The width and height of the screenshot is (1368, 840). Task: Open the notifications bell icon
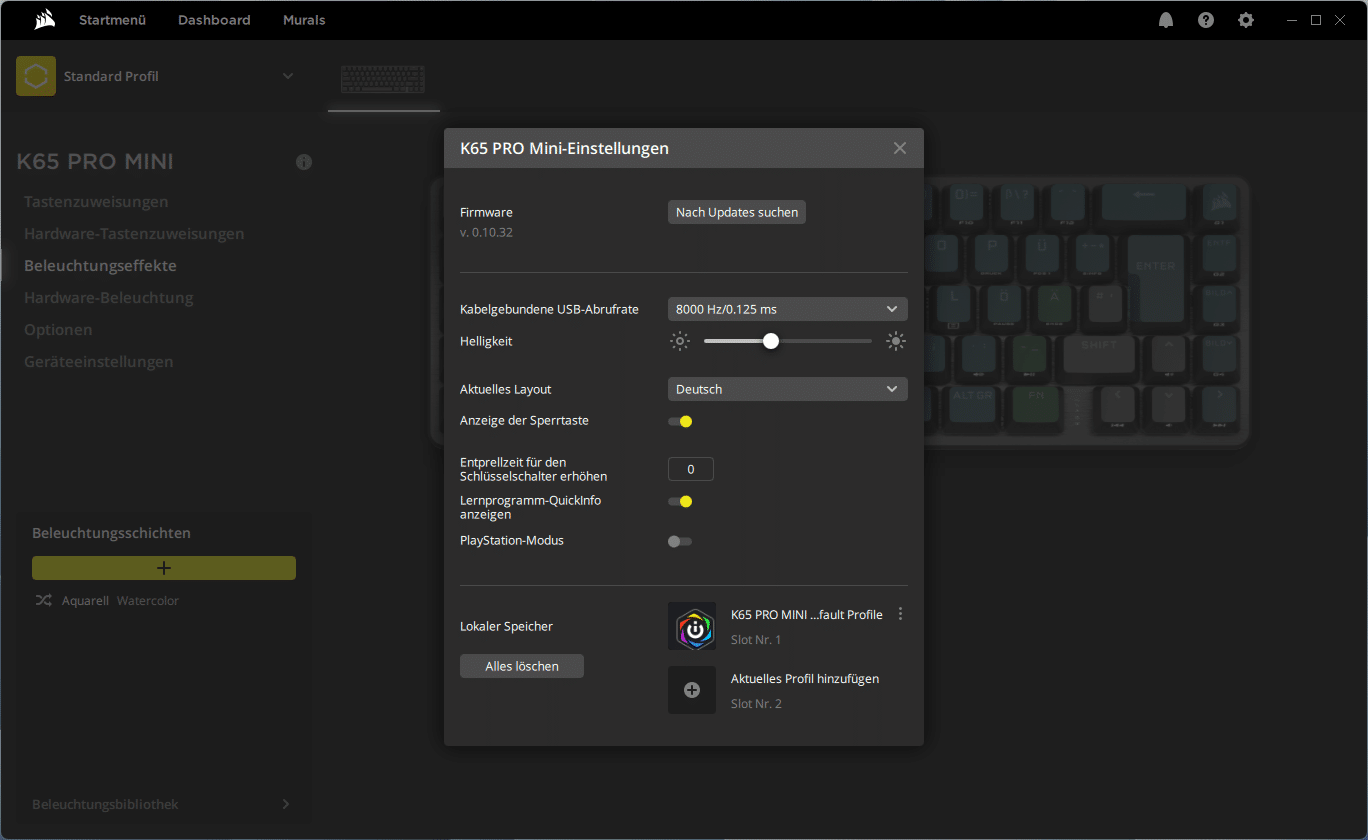(1166, 20)
